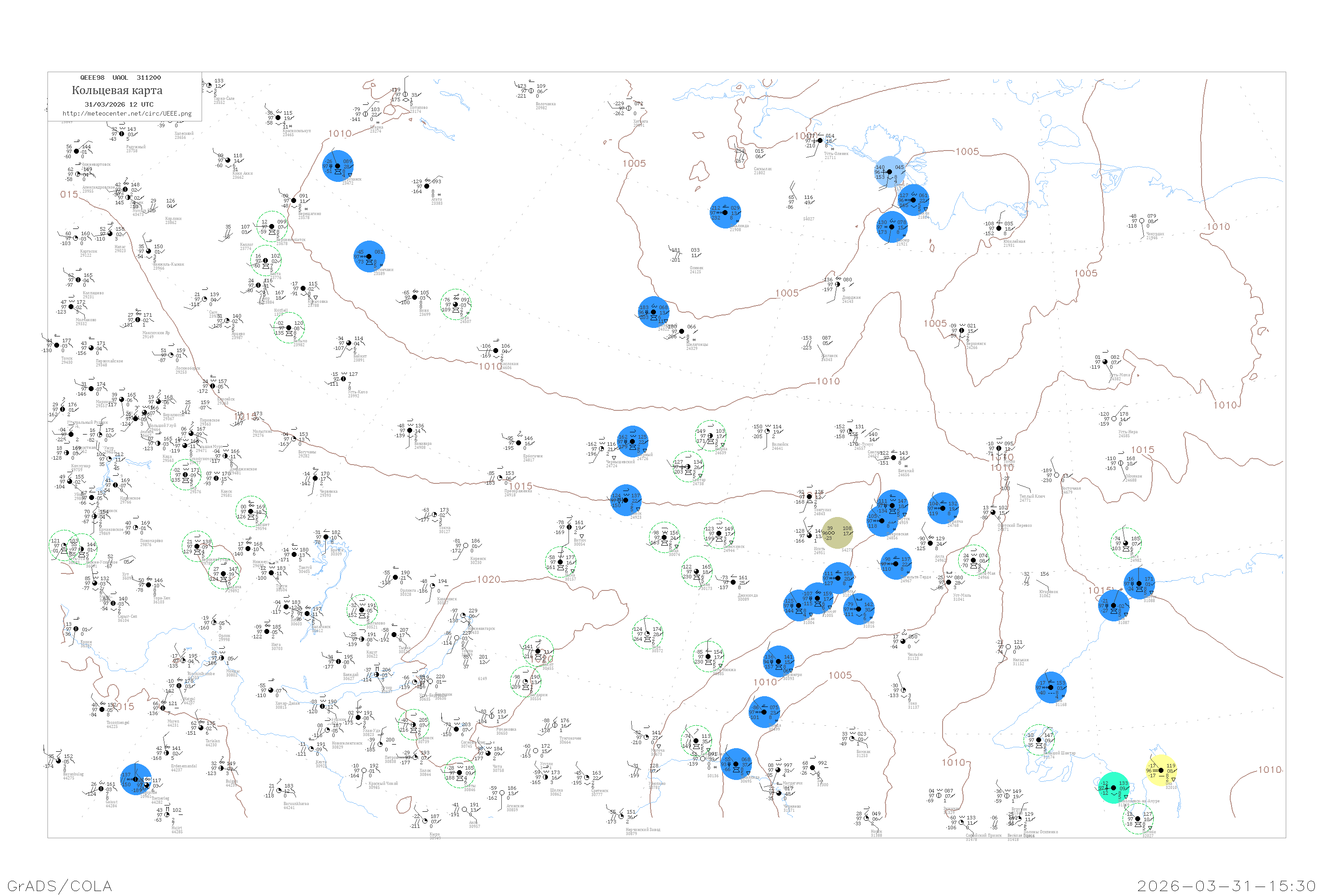1344x896 pixels.
Task: Click the blue Тутончаны station marker
Action: (369, 257)
